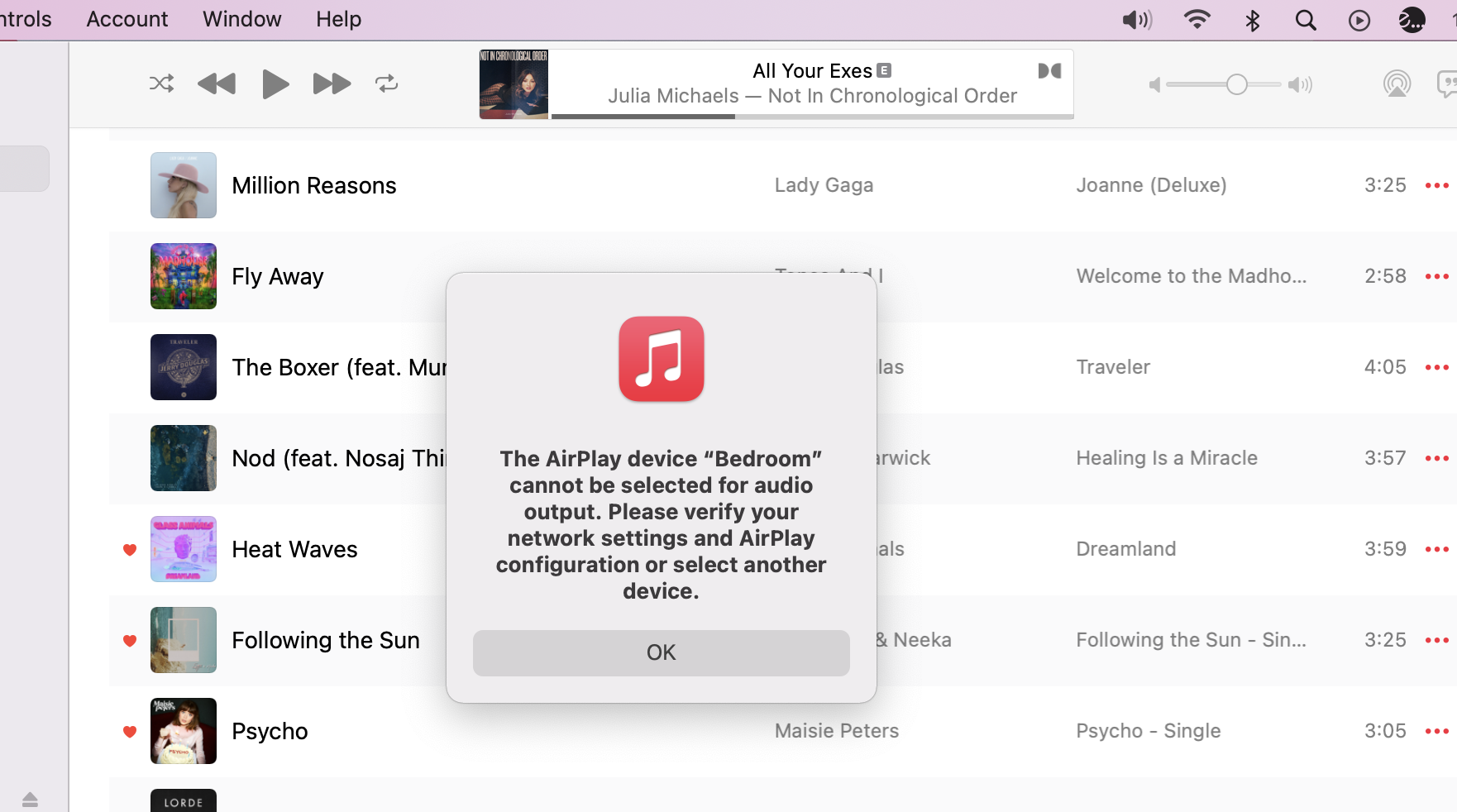Open the Account menu
The width and height of the screenshot is (1457, 812).
coord(127,19)
